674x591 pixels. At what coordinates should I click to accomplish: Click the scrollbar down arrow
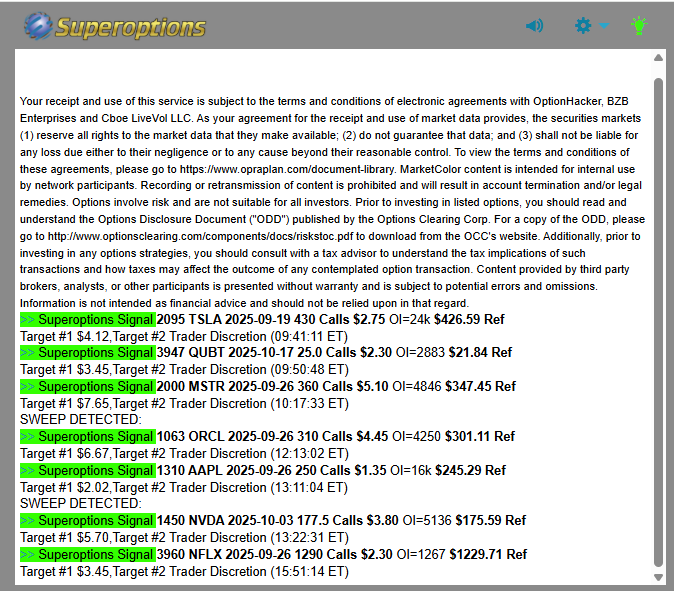tap(658, 577)
